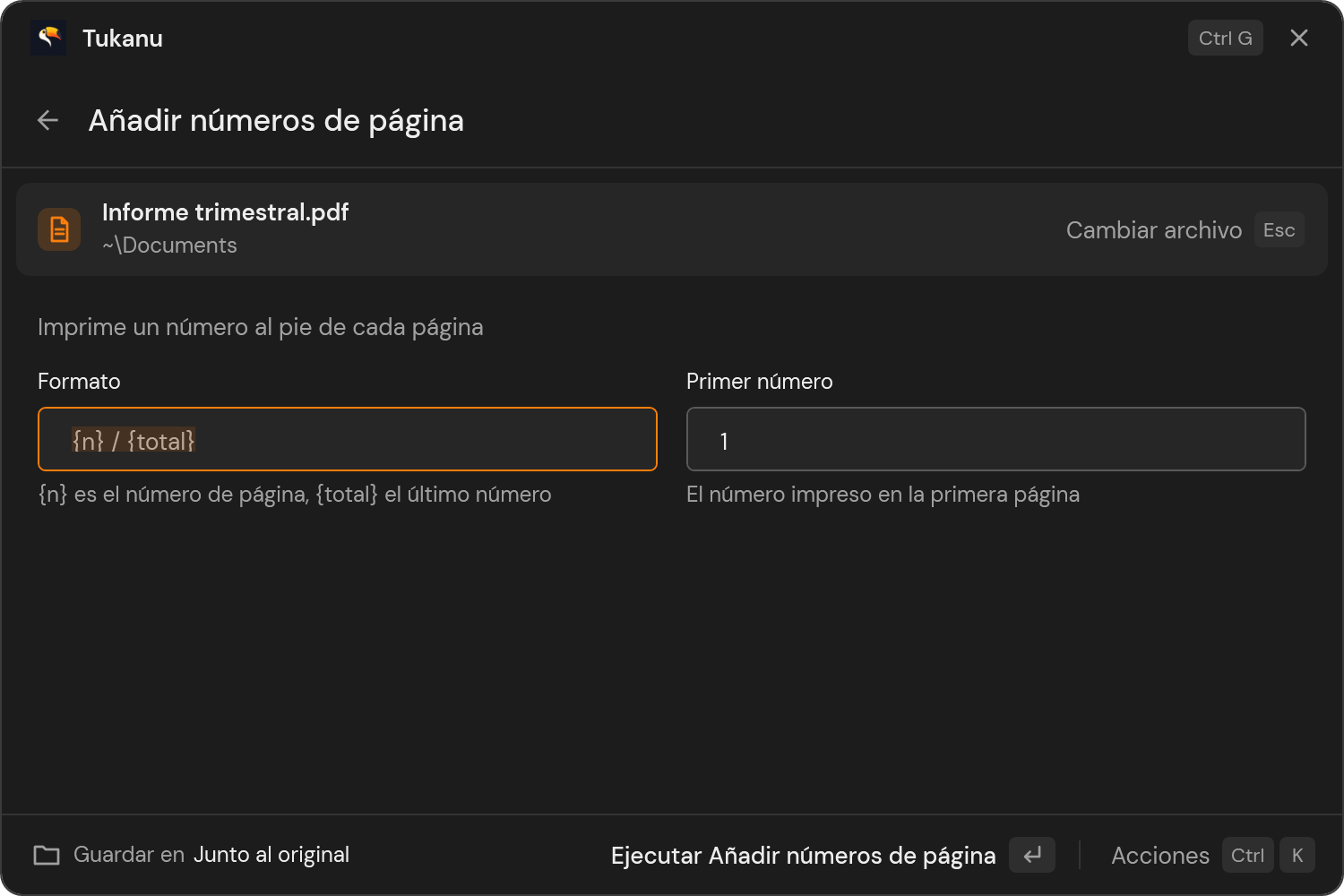Click Ejecutar Añadir números de página
This screenshot has height=896, width=1344.
pyautogui.click(x=803, y=856)
